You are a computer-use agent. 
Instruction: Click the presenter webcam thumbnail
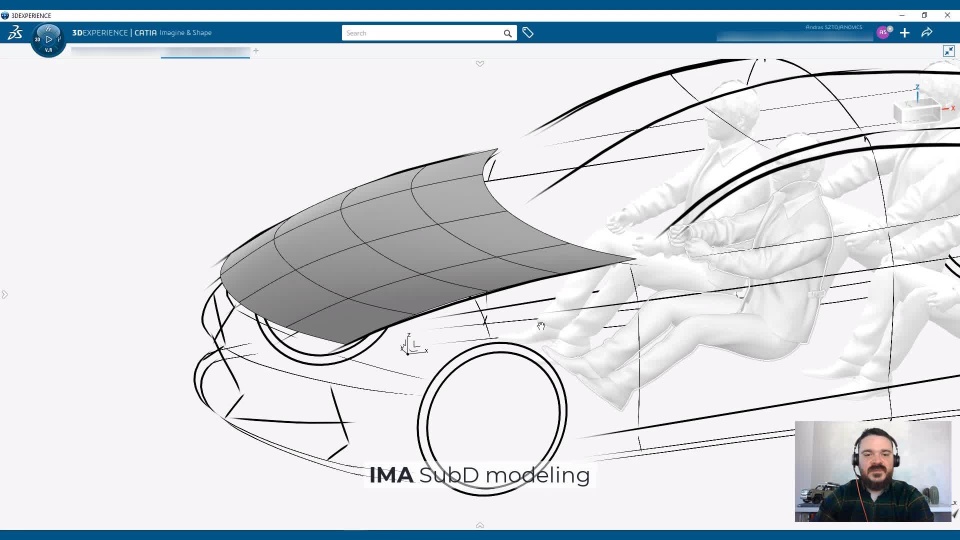pos(873,471)
